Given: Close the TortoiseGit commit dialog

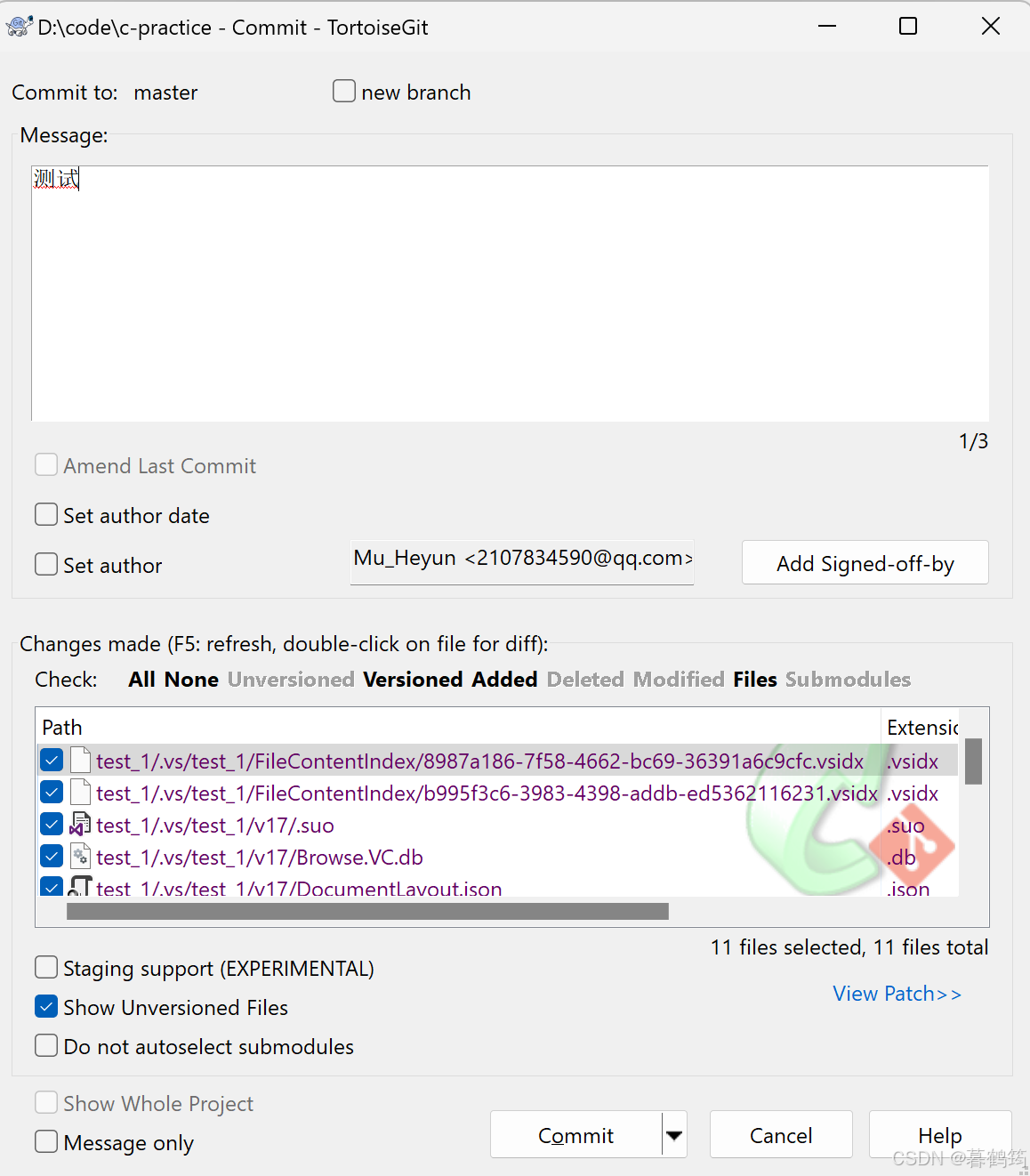Looking at the screenshot, I should click(x=991, y=26).
